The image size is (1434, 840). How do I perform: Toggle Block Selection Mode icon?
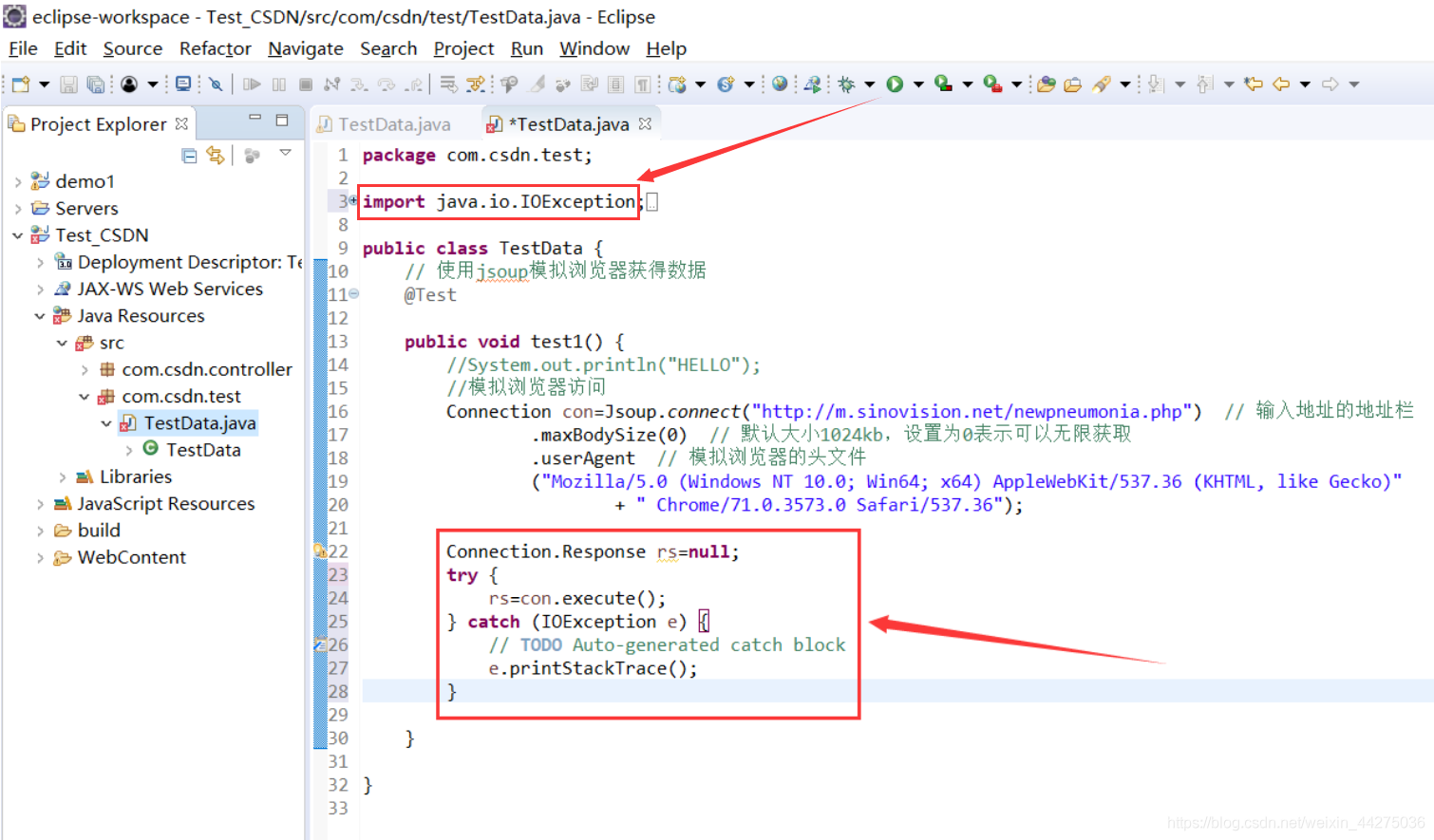[x=616, y=84]
